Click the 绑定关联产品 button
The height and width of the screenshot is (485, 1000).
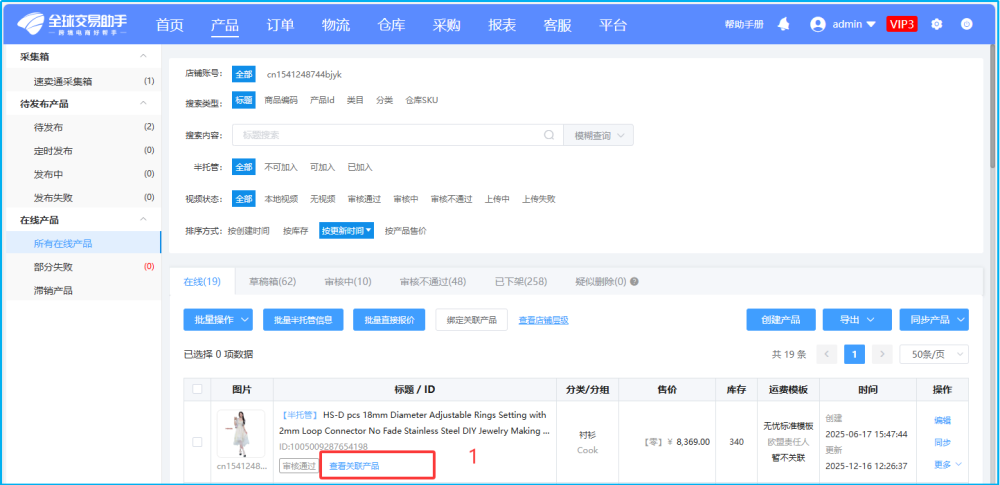coord(472,320)
